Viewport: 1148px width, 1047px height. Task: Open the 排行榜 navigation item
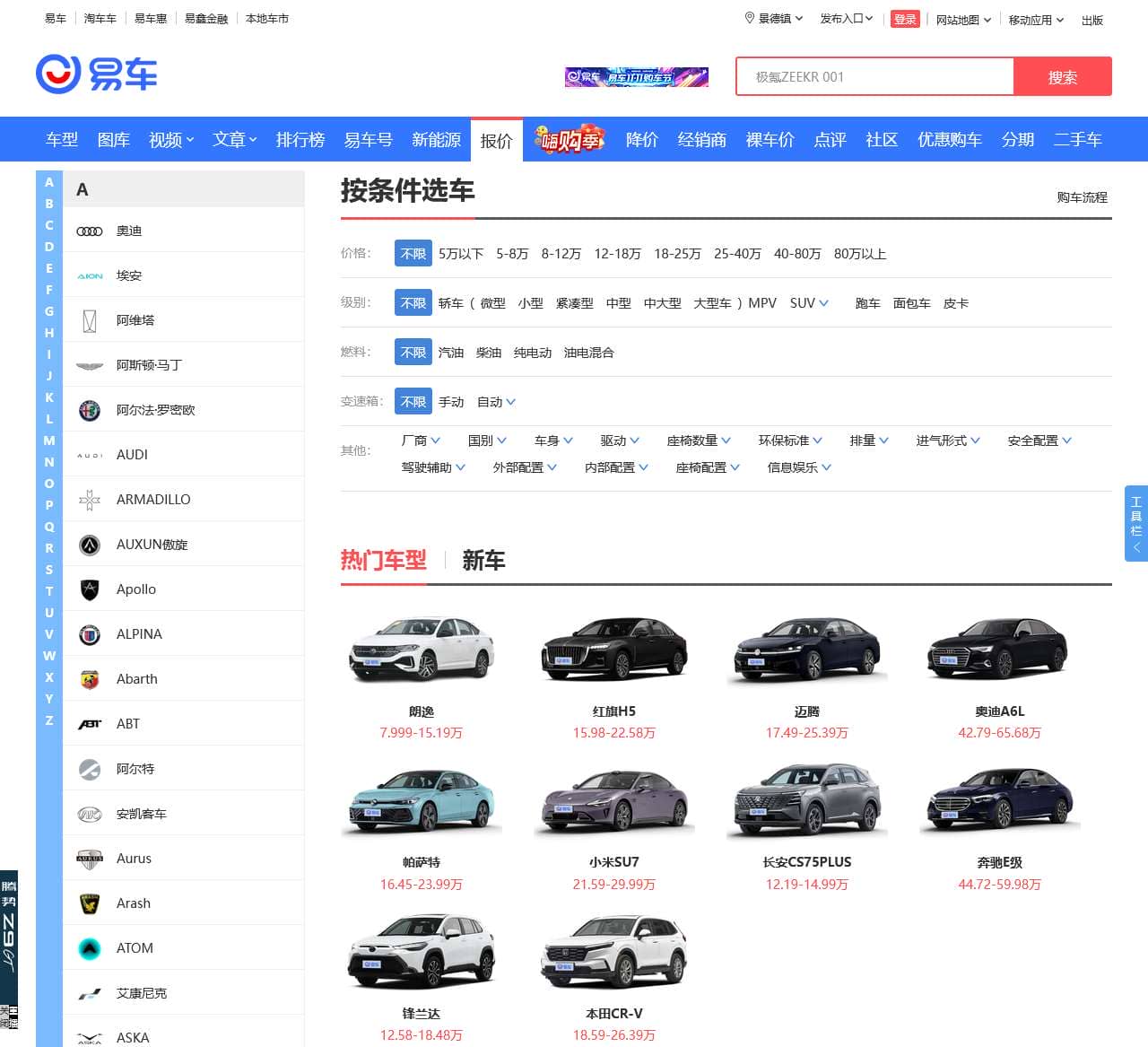pos(300,139)
